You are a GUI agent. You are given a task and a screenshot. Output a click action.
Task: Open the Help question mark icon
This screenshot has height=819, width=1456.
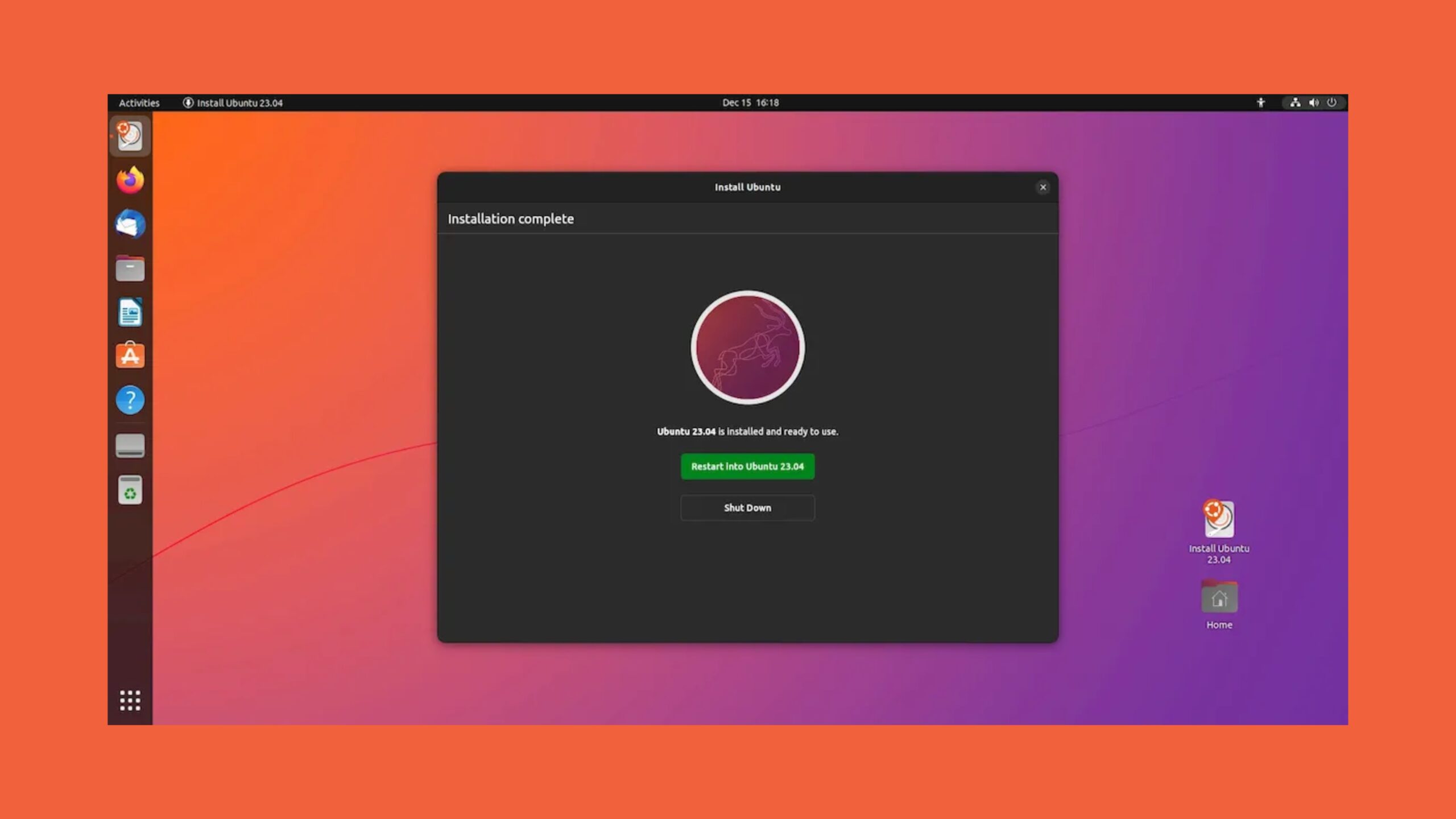click(130, 400)
